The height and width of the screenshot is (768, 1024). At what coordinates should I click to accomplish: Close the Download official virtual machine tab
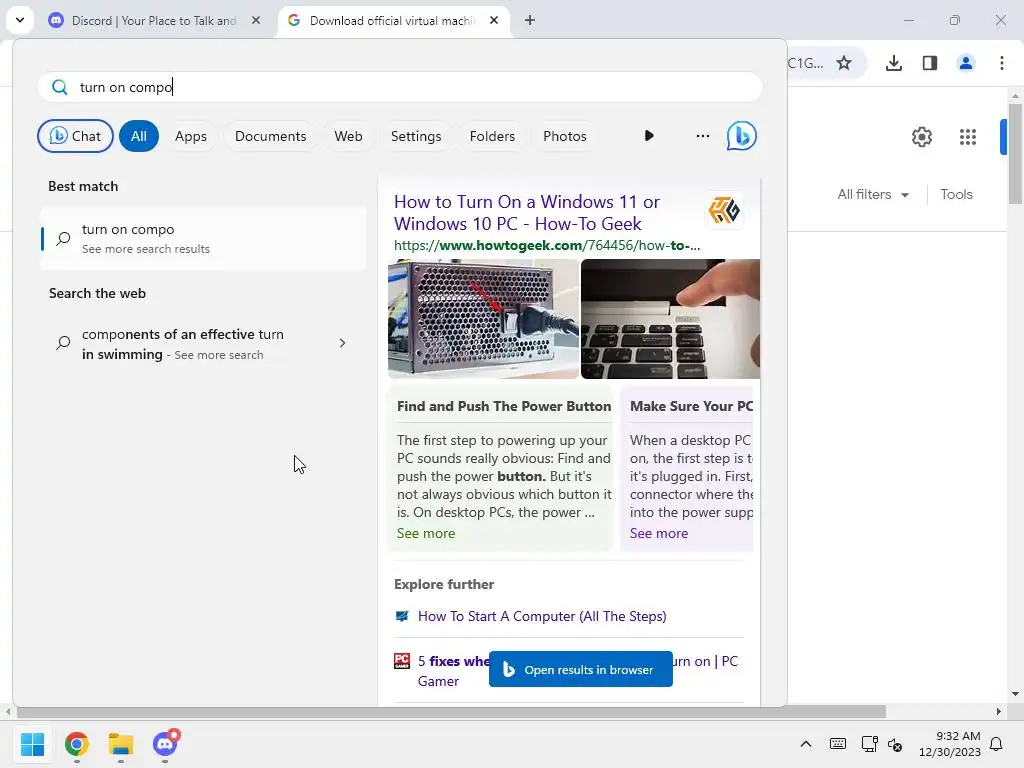coord(494,20)
